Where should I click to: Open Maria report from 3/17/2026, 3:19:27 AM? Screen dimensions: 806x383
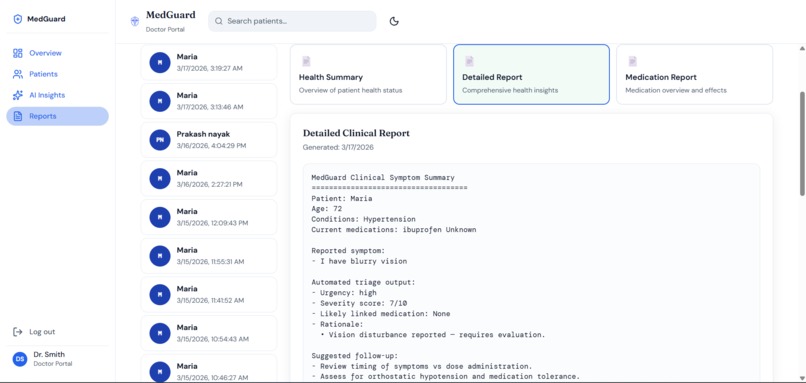(209, 62)
